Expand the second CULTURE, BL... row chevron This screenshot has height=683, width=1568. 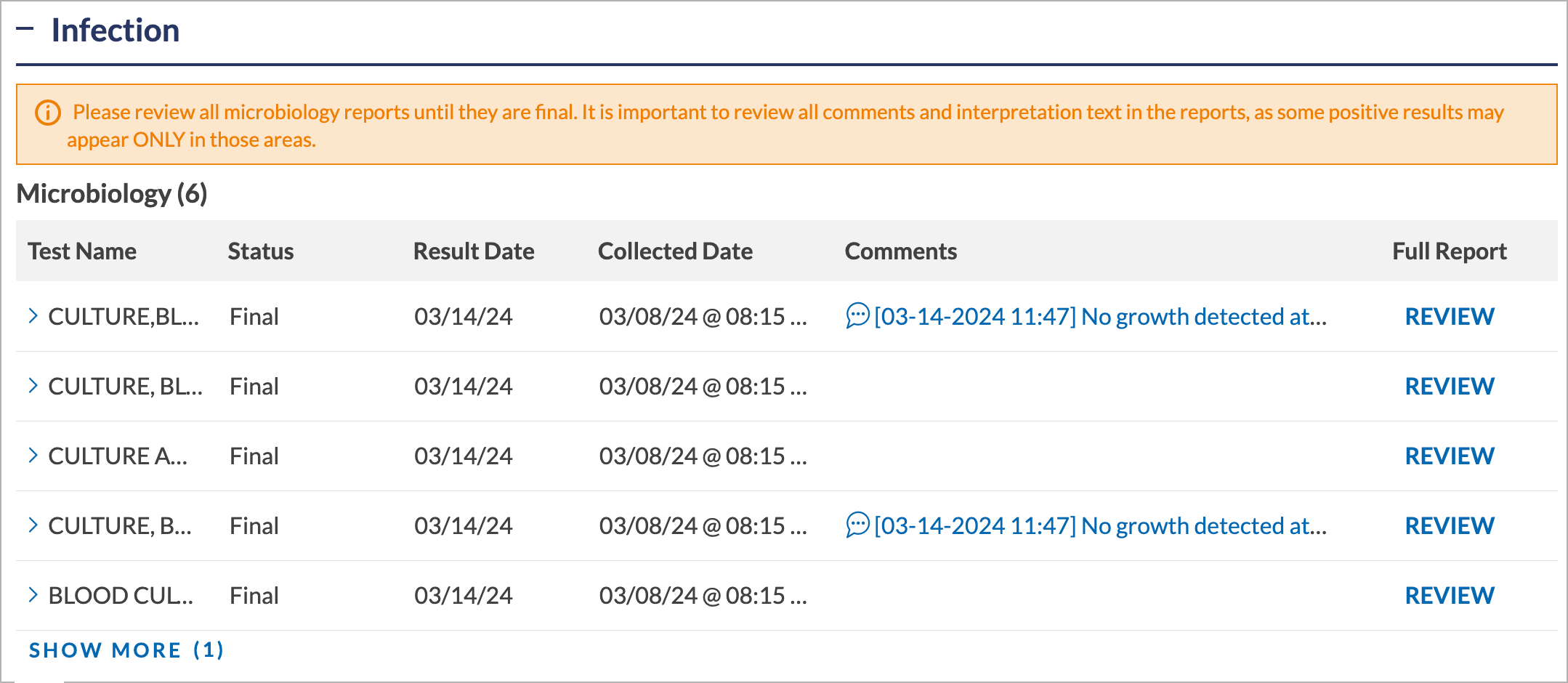pos(33,386)
